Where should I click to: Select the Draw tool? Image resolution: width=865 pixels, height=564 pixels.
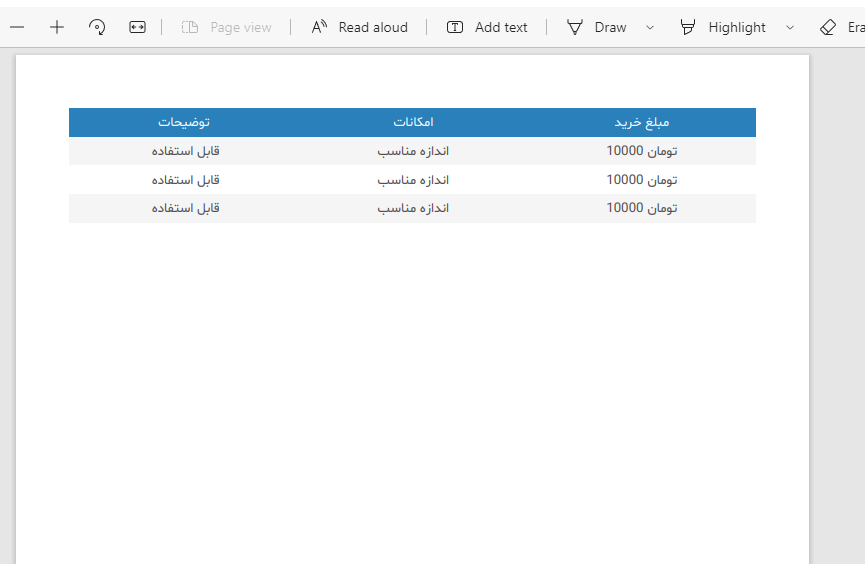[x=597, y=27]
